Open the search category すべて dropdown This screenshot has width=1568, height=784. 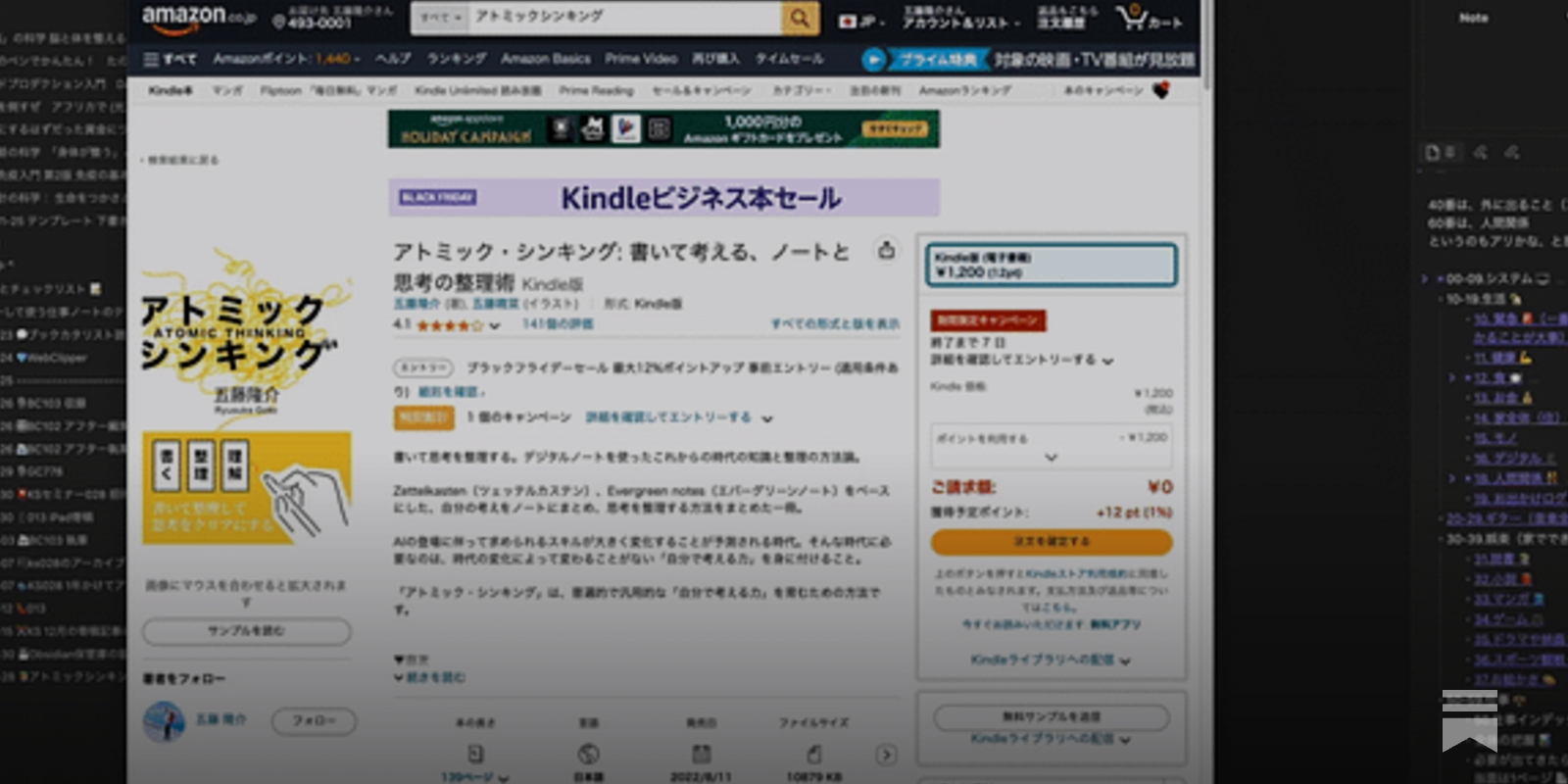439,18
